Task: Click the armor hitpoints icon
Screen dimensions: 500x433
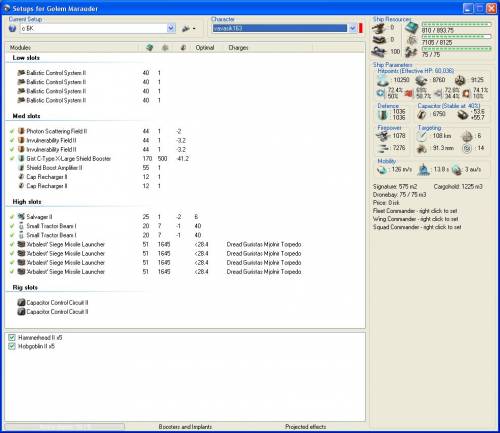Action: [421, 80]
